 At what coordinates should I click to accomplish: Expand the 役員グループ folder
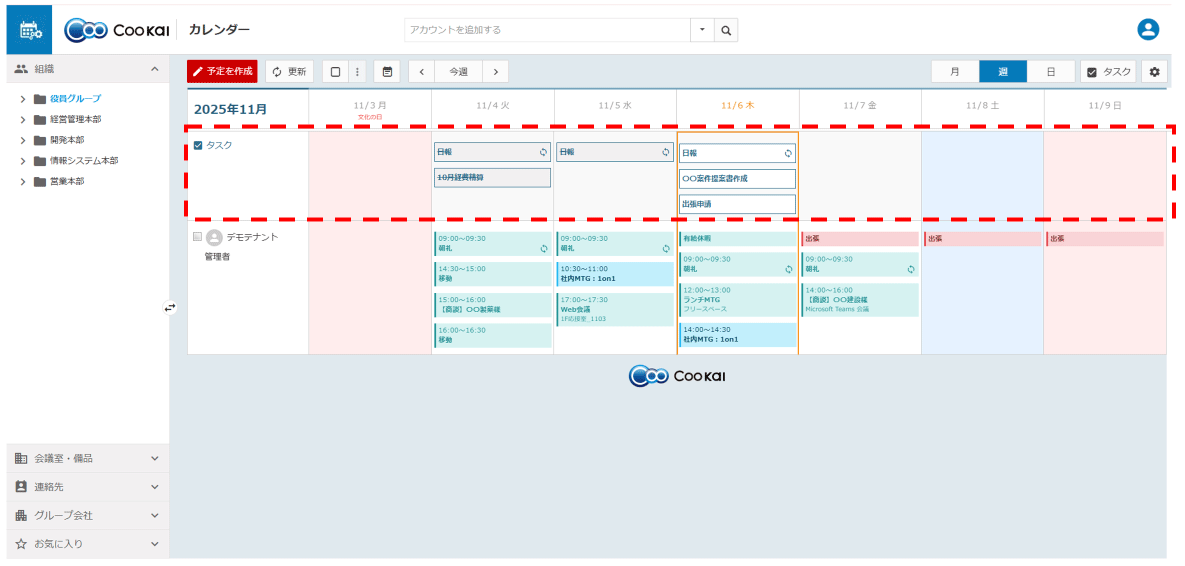pos(23,99)
